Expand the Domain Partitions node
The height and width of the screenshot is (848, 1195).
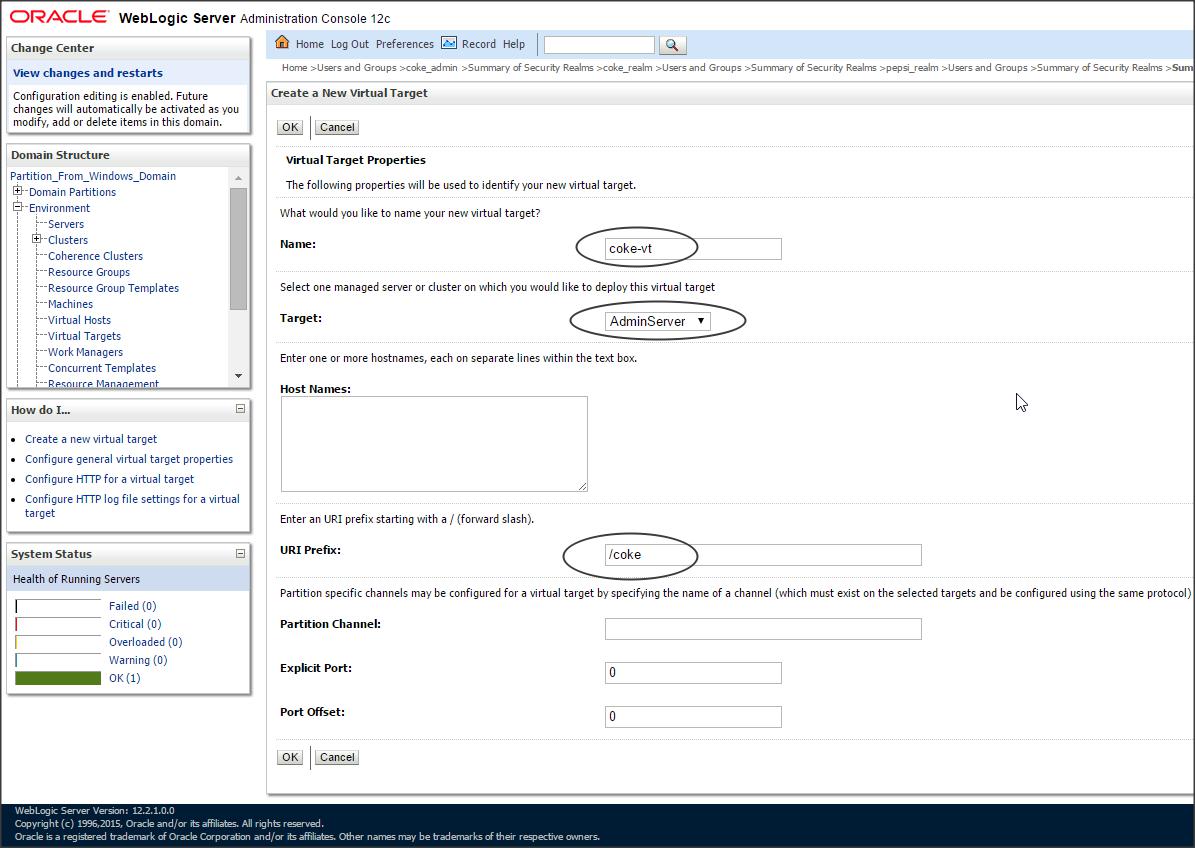[x=18, y=191]
